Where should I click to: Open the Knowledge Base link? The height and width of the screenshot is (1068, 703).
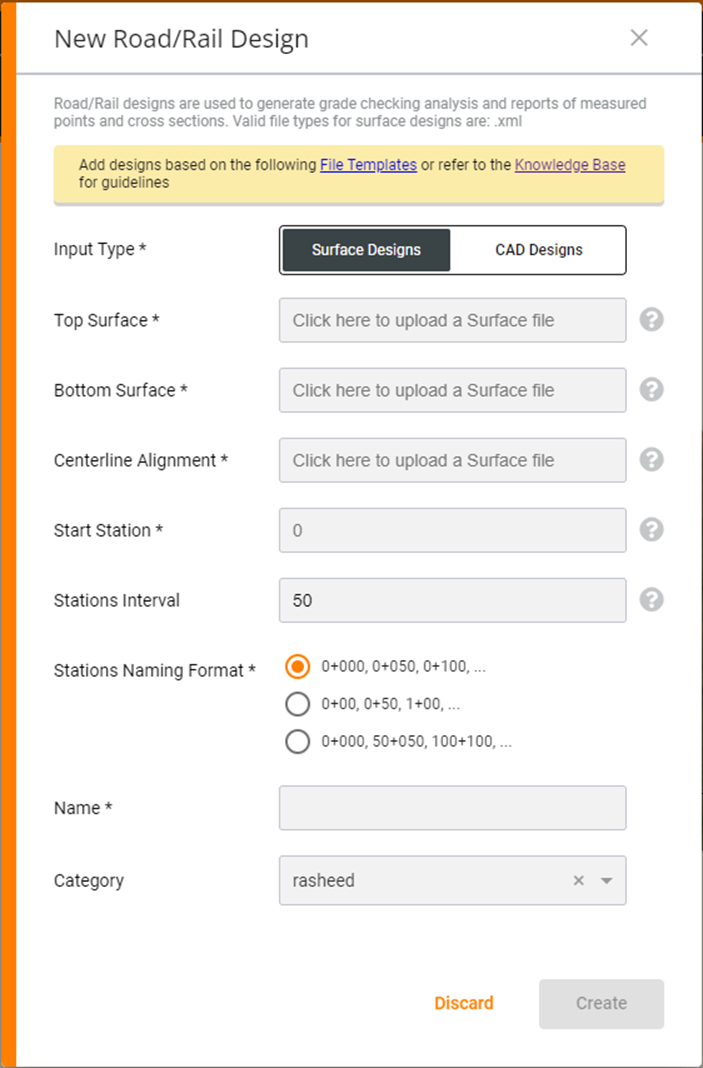point(570,165)
